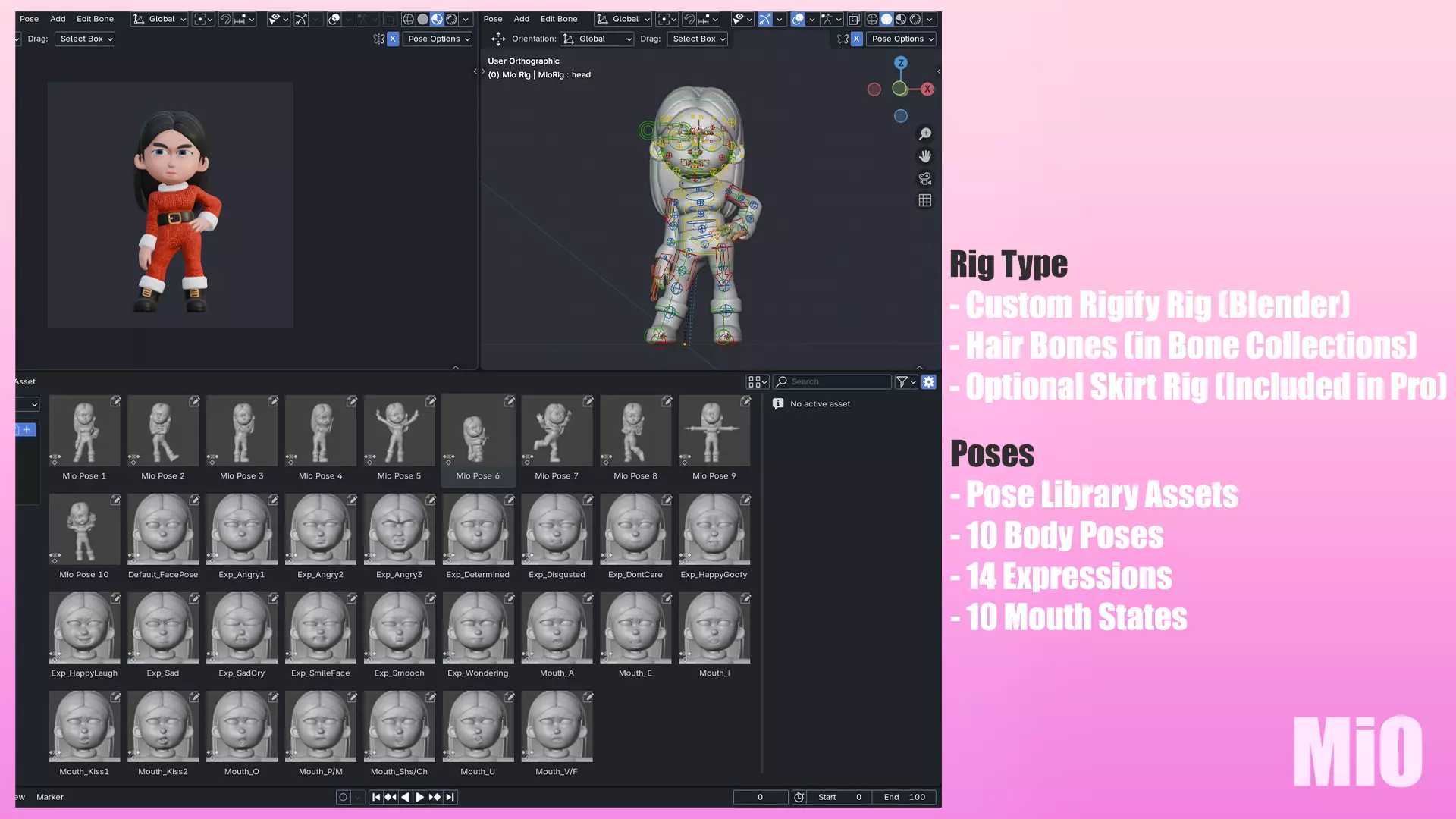Viewport: 1456px width, 819px height.
Task: Select wireframe shading in right viewport
Action: tap(872, 19)
